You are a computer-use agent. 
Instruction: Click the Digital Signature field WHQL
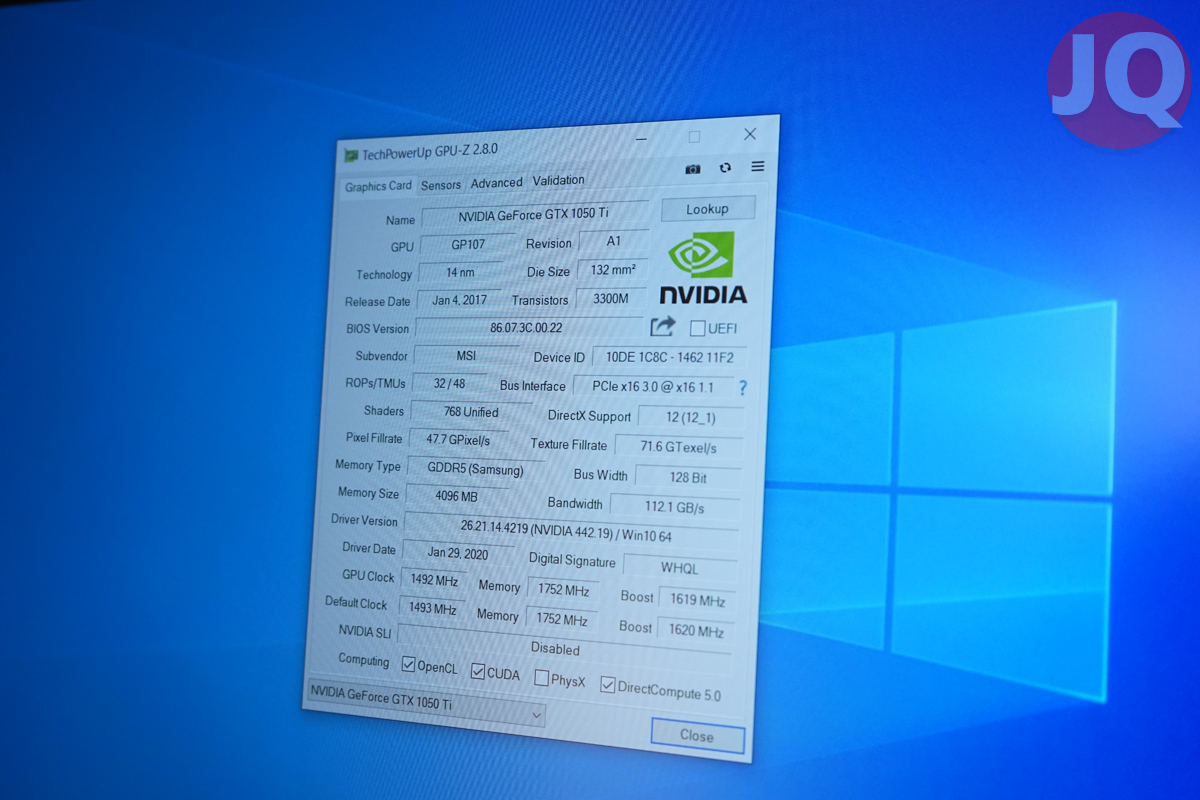[x=680, y=567]
